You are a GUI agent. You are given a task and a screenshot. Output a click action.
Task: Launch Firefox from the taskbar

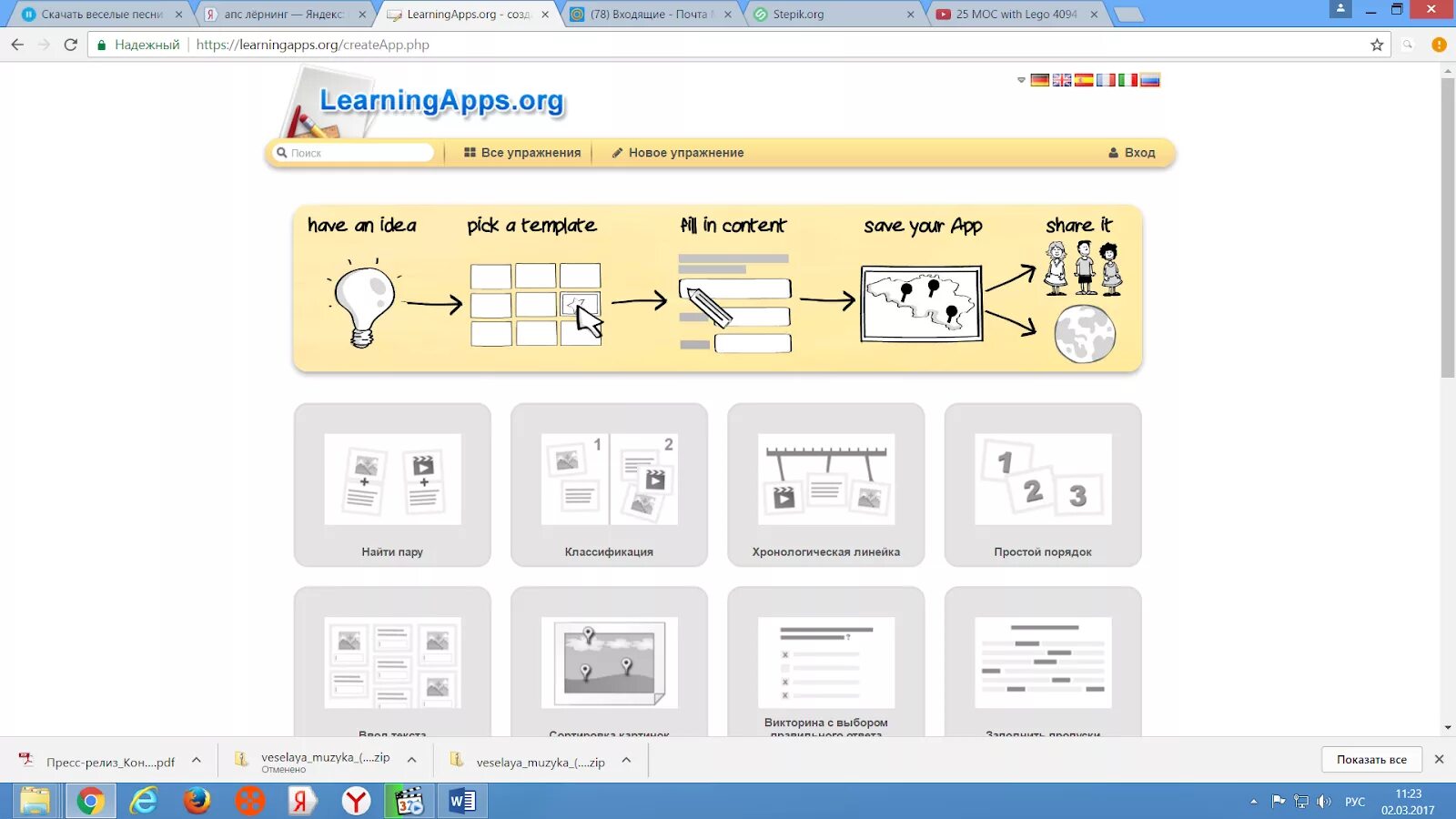click(x=197, y=801)
